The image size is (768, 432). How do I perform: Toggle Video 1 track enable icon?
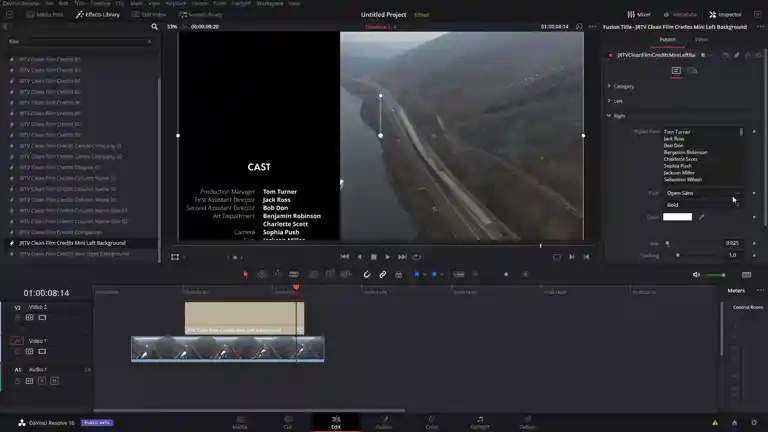click(42, 352)
